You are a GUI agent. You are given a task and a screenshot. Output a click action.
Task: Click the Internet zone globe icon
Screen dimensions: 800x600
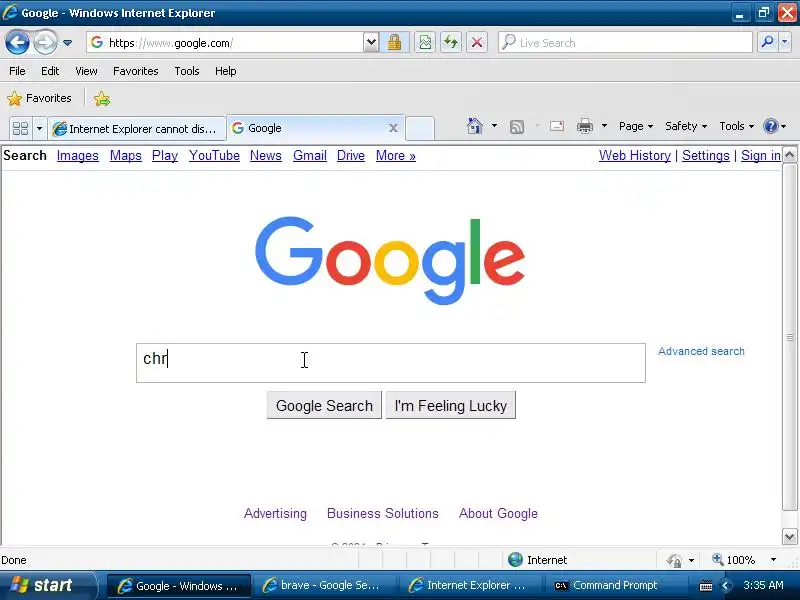pyautogui.click(x=515, y=560)
